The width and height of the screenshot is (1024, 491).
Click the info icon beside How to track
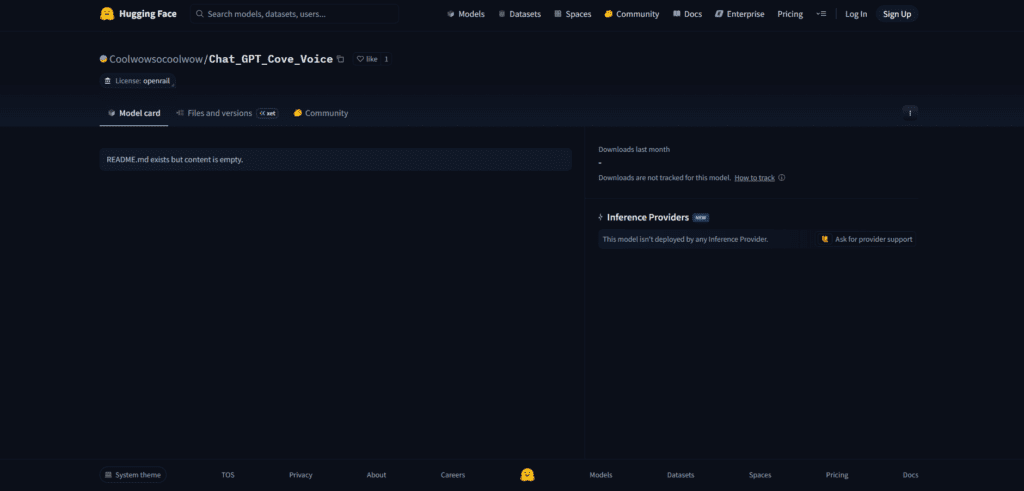pyautogui.click(x=782, y=178)
